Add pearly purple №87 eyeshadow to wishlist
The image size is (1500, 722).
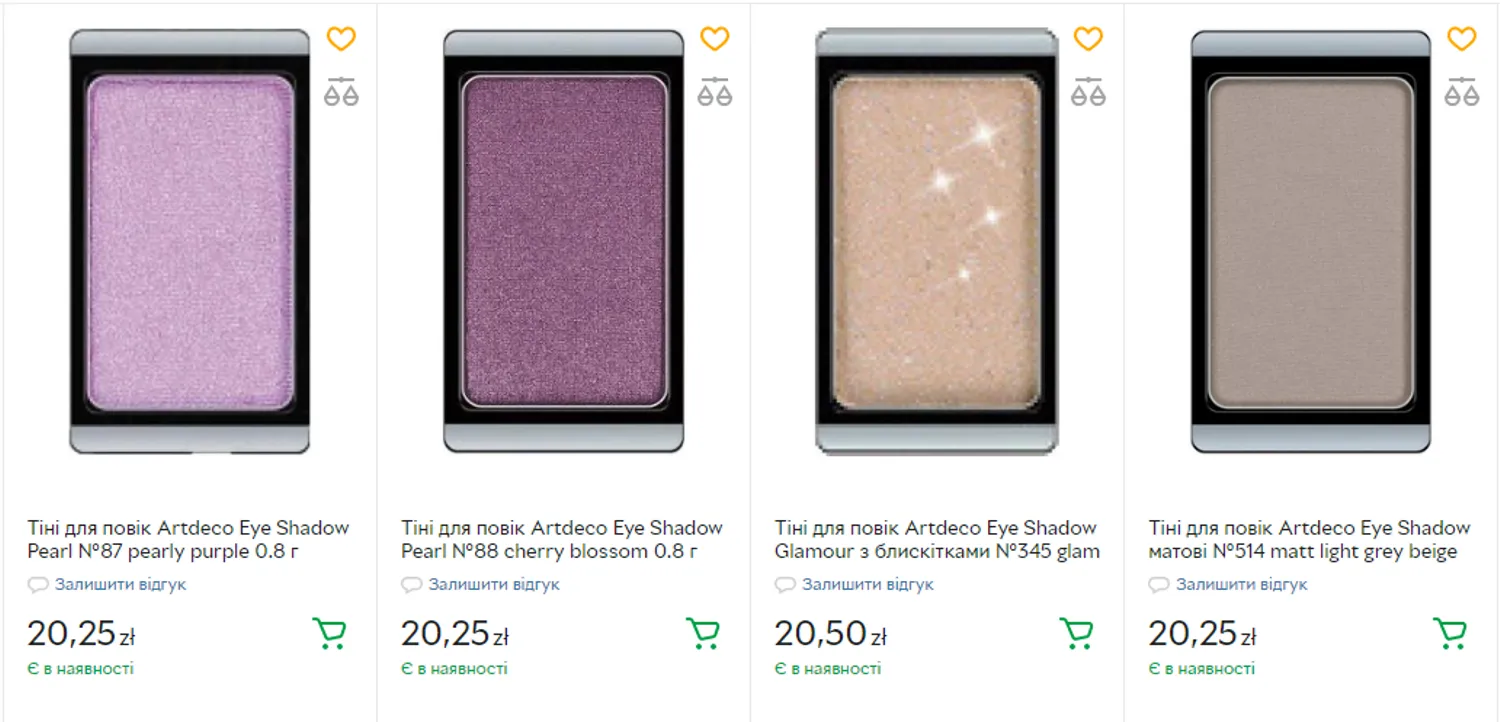pos(341,39)
